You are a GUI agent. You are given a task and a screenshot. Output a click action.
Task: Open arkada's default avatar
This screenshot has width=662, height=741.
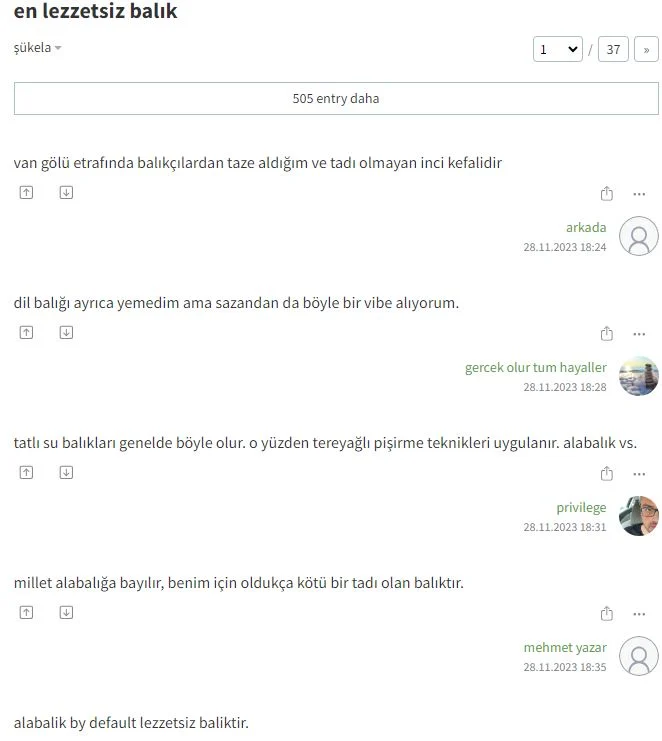point(639,236)
